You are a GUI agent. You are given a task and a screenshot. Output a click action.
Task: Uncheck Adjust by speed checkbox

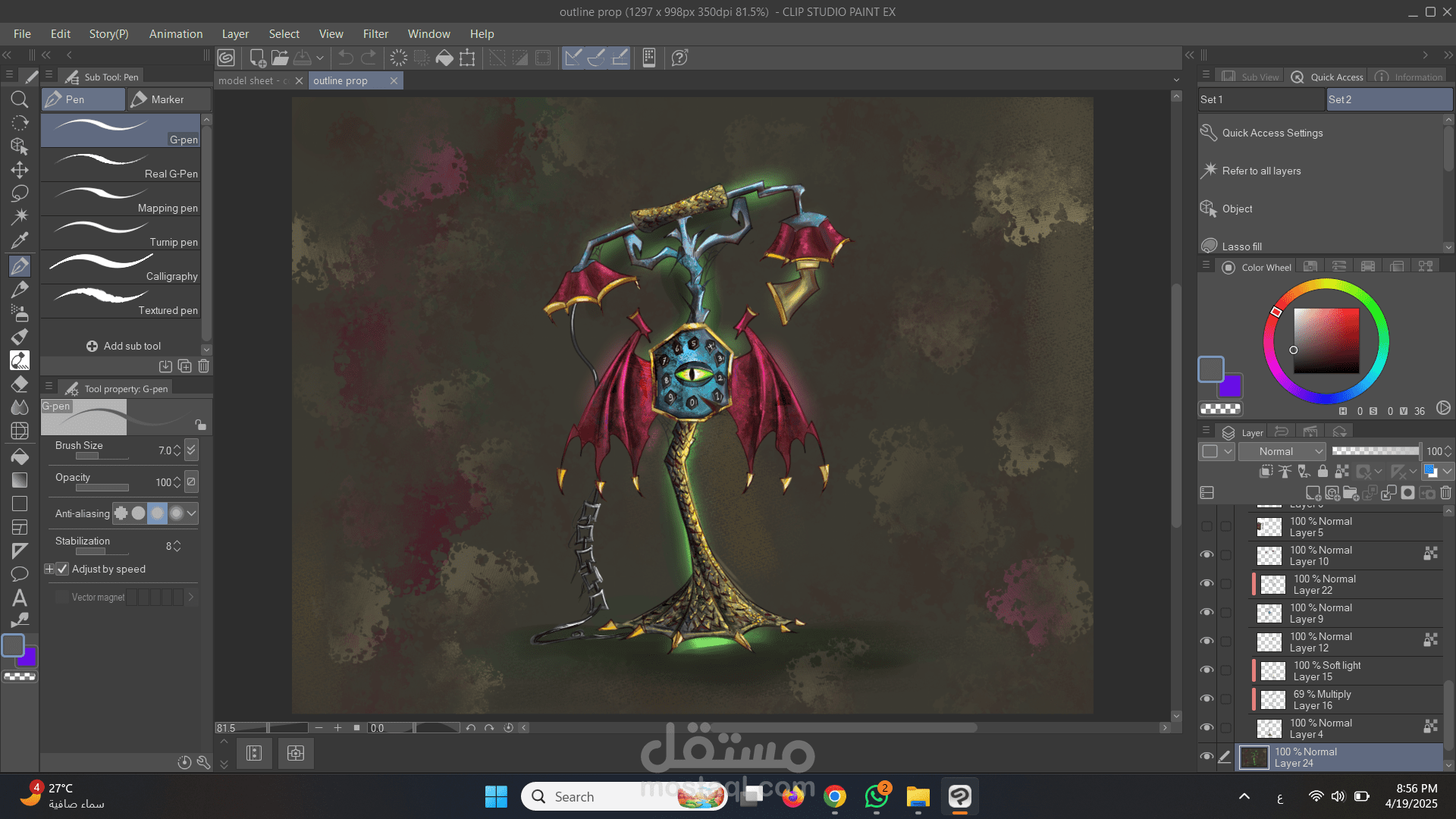(x=63, y=569)
